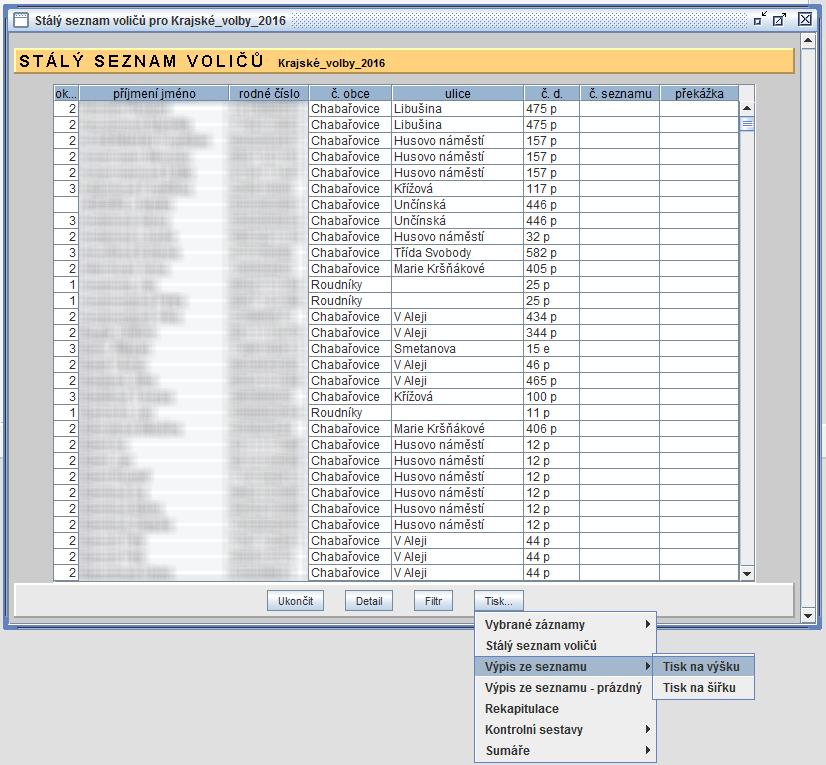Click the Křížová cell with 100 p
The width and height of the screenshot is (826, 765).
click(x=457, y=396)
